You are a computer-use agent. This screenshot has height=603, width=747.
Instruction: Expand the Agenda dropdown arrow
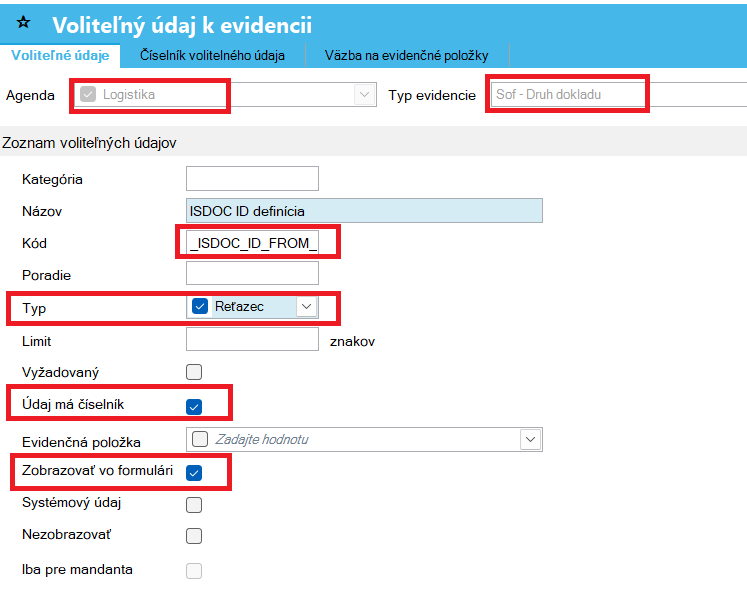364,94
